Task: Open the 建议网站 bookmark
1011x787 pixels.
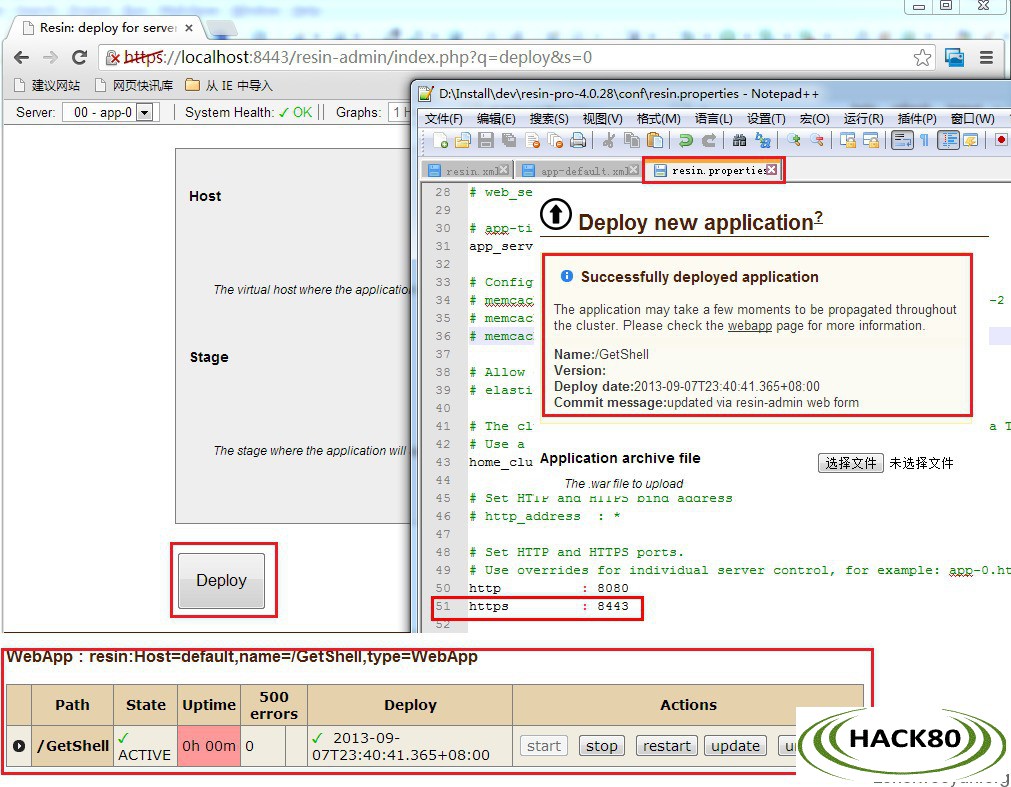Action: (47, 86)
